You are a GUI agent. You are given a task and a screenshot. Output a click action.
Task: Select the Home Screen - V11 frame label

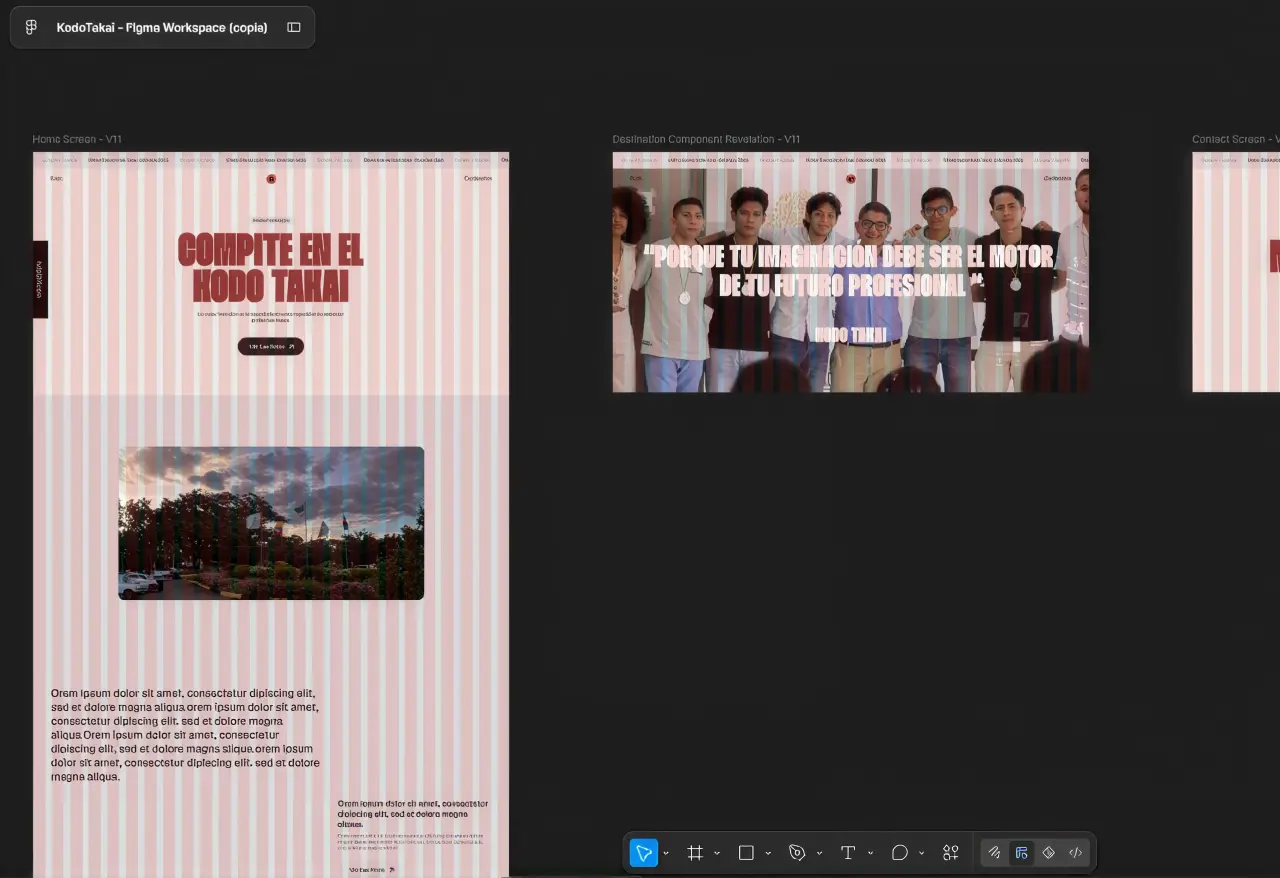(x=77, y=139)
